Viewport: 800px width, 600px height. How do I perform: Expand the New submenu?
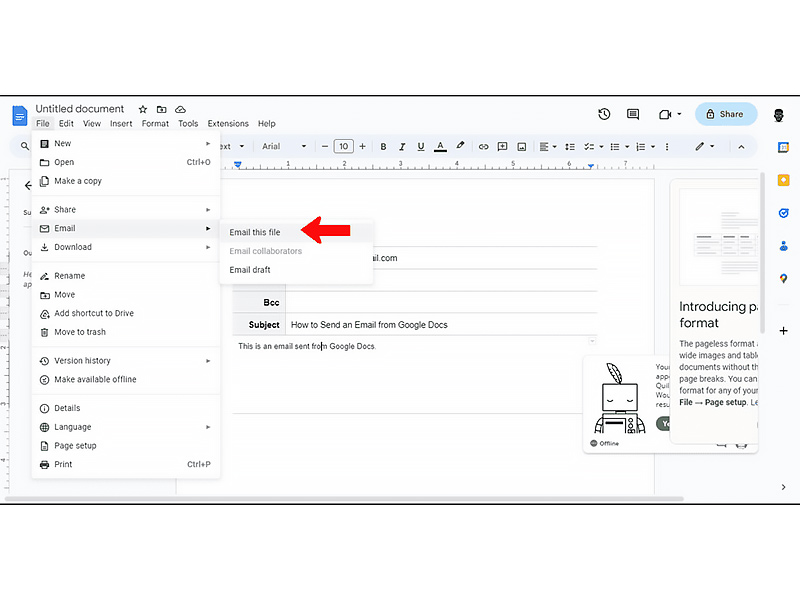(126, 143)
